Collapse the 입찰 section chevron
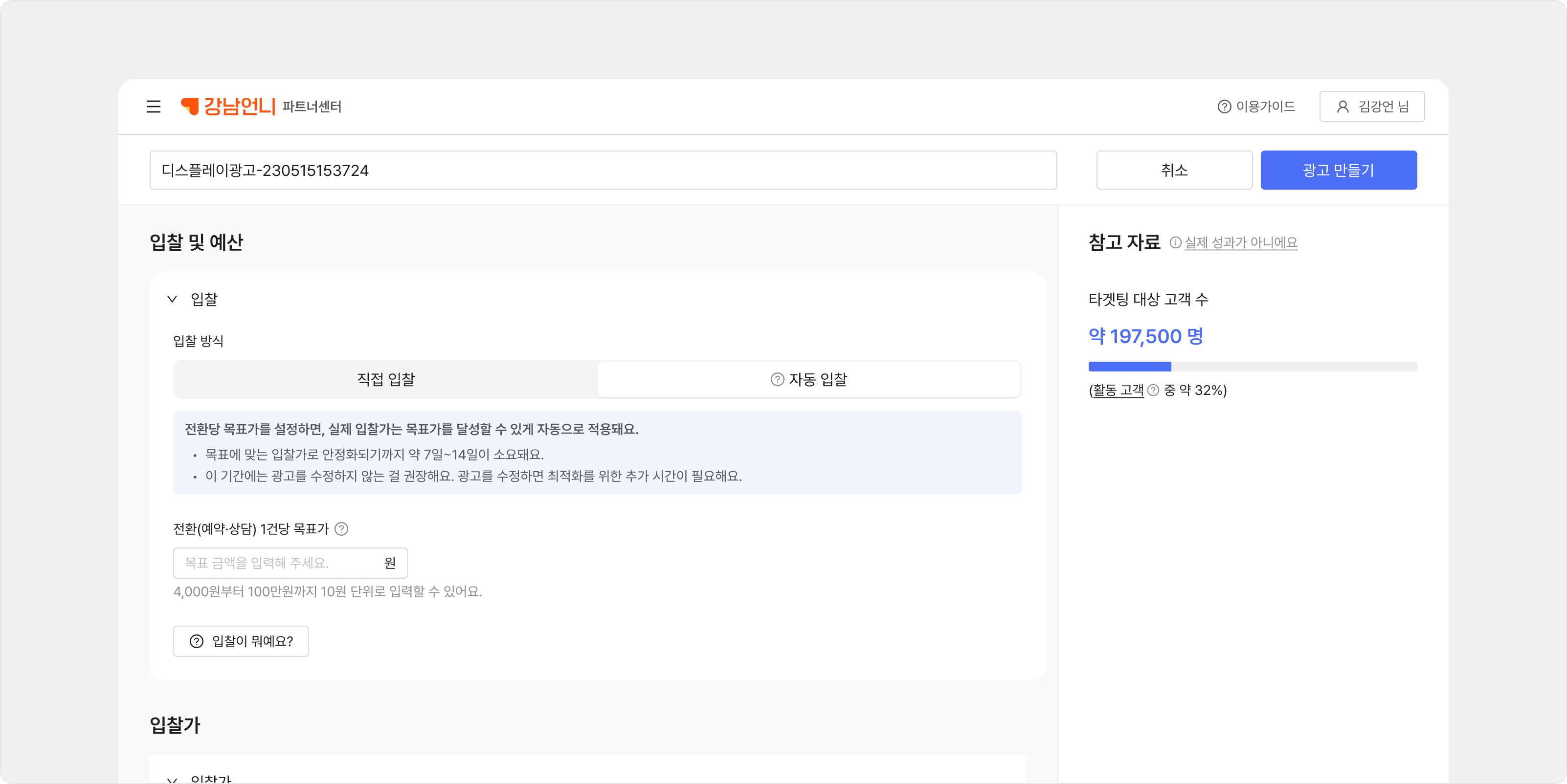 click(172, 299)
